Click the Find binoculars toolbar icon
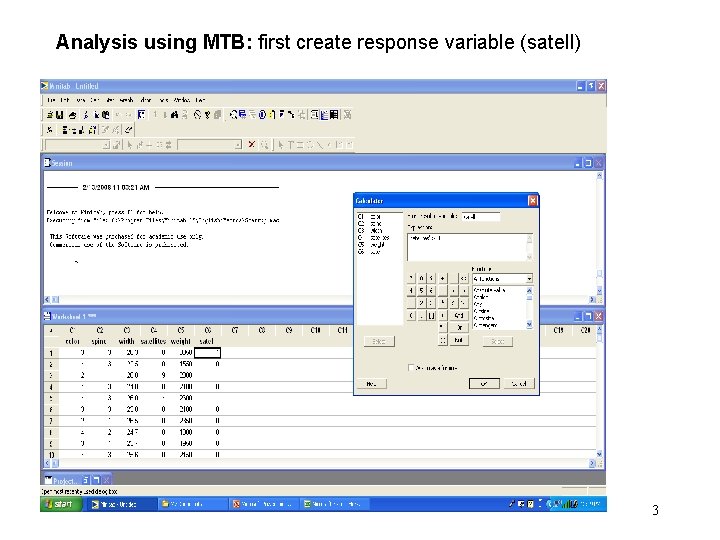 click(174, 115)
